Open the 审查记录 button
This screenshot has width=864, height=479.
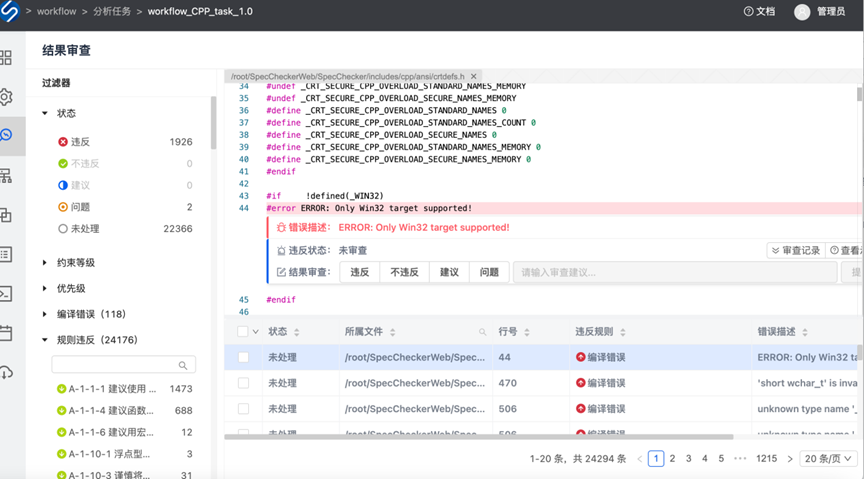[x=795, y=250]
